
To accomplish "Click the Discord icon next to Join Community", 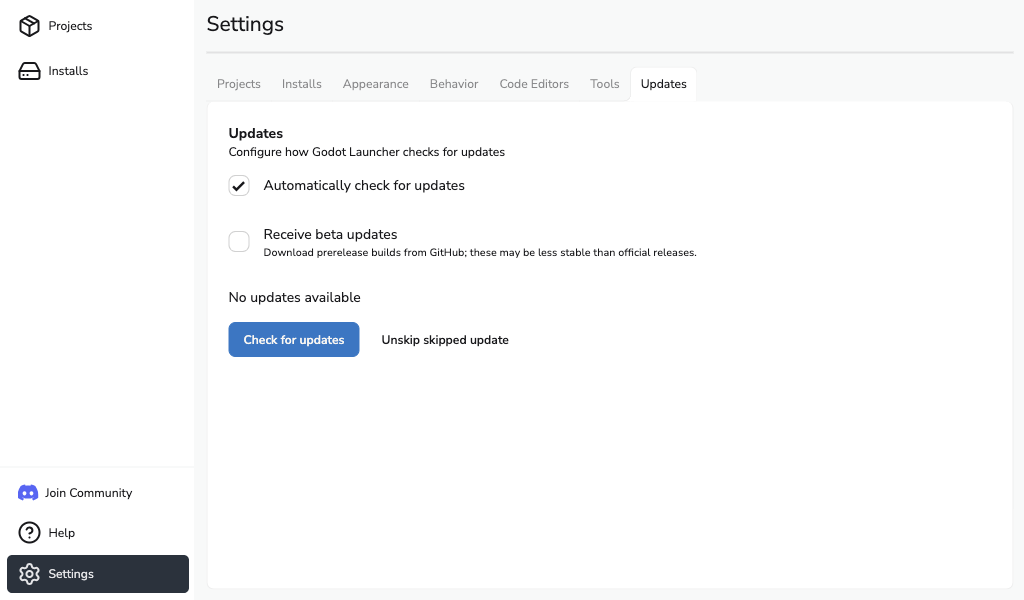I will tap(28, 493).
